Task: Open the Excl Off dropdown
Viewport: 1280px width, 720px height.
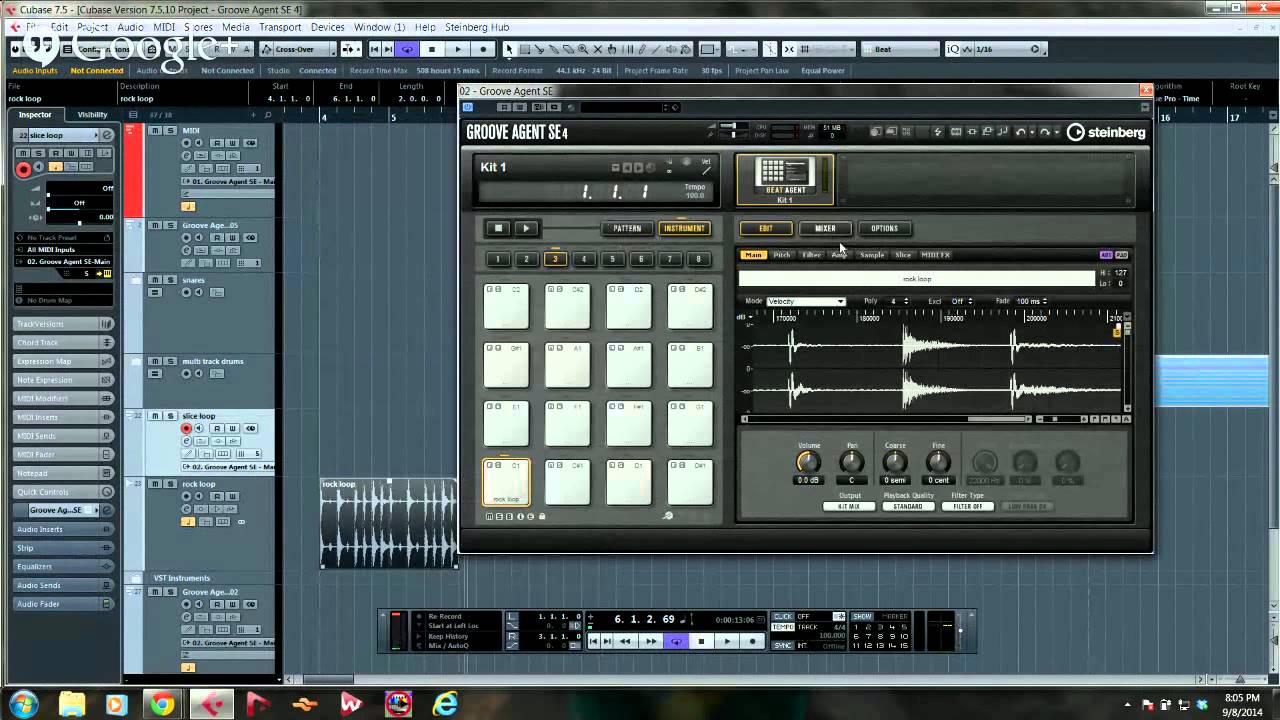Action: click(962, 301)
